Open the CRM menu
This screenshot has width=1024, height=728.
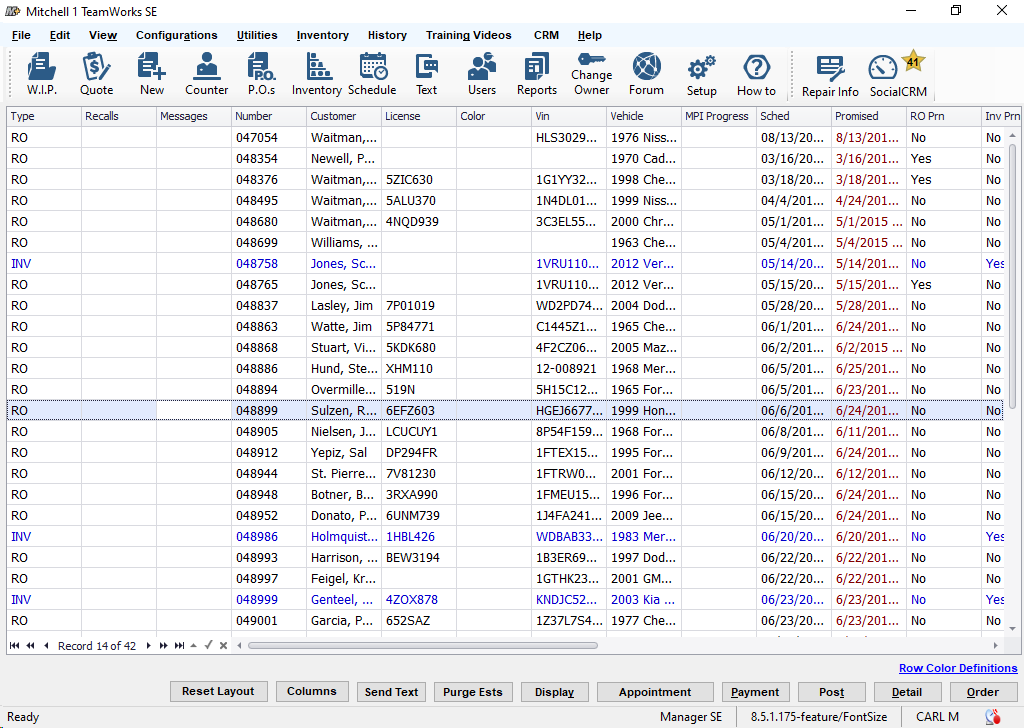pos(546,35)
